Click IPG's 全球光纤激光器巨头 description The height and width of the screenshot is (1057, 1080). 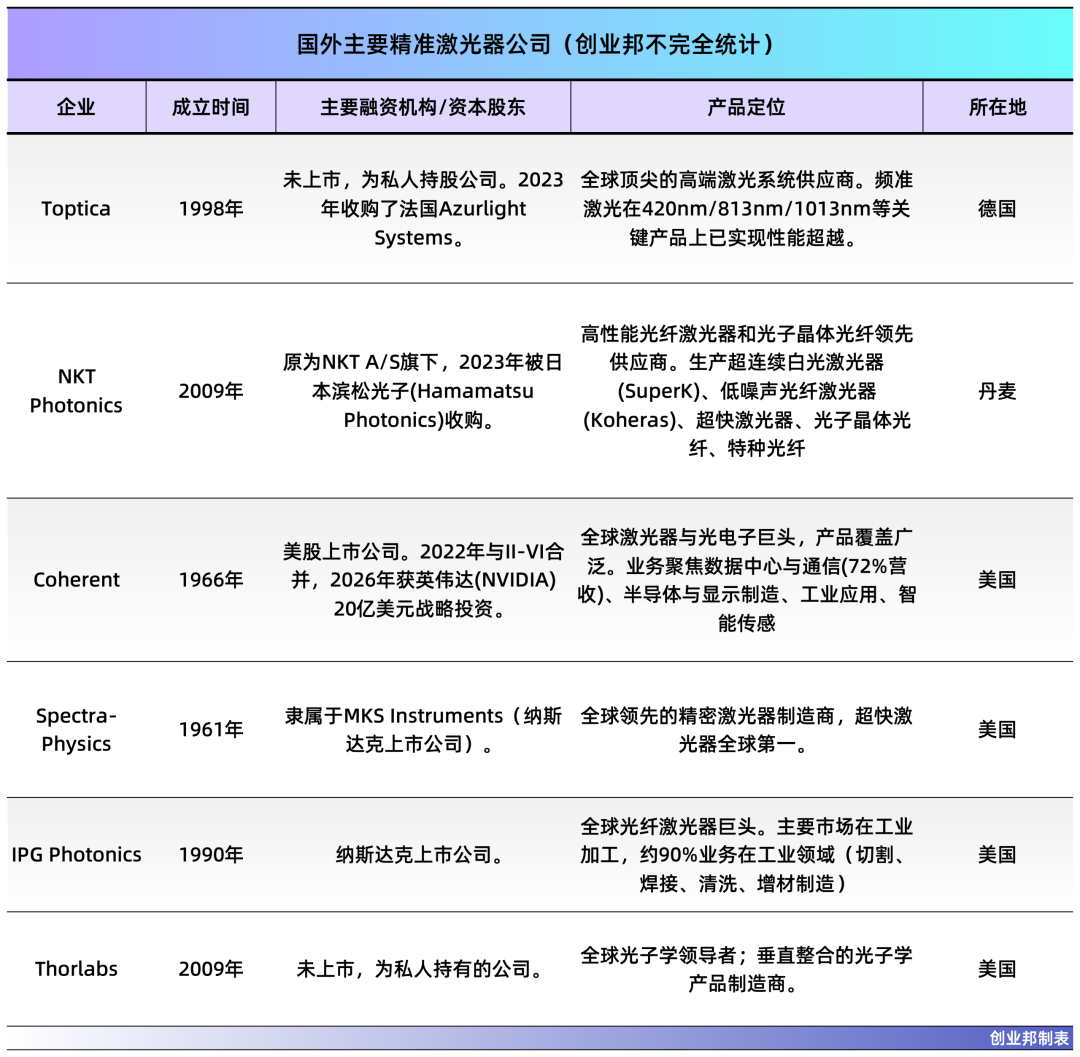point(747,855)
